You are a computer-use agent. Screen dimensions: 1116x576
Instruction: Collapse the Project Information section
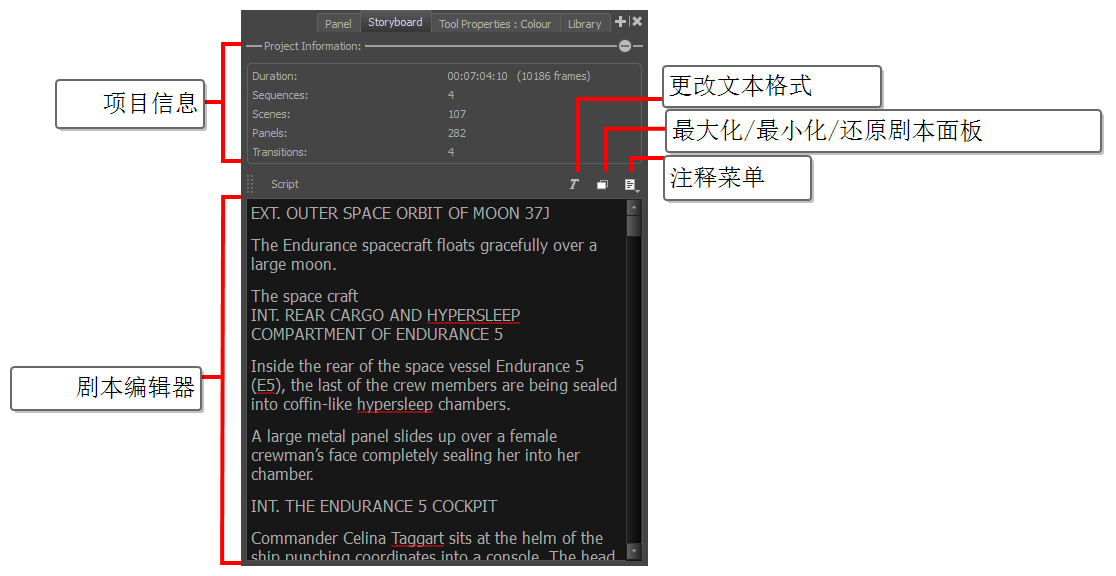click(x=625, y=46)
